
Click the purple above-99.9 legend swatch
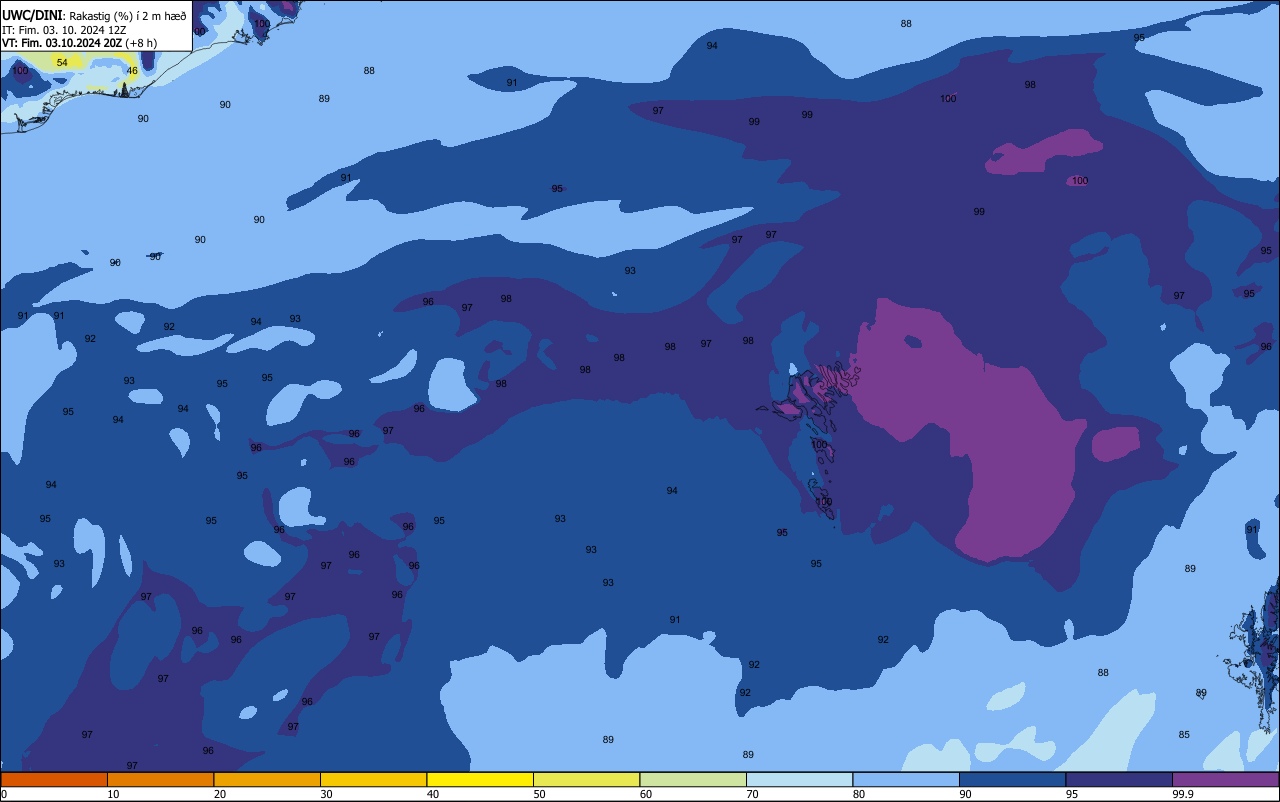click(x=1225, y=779)
